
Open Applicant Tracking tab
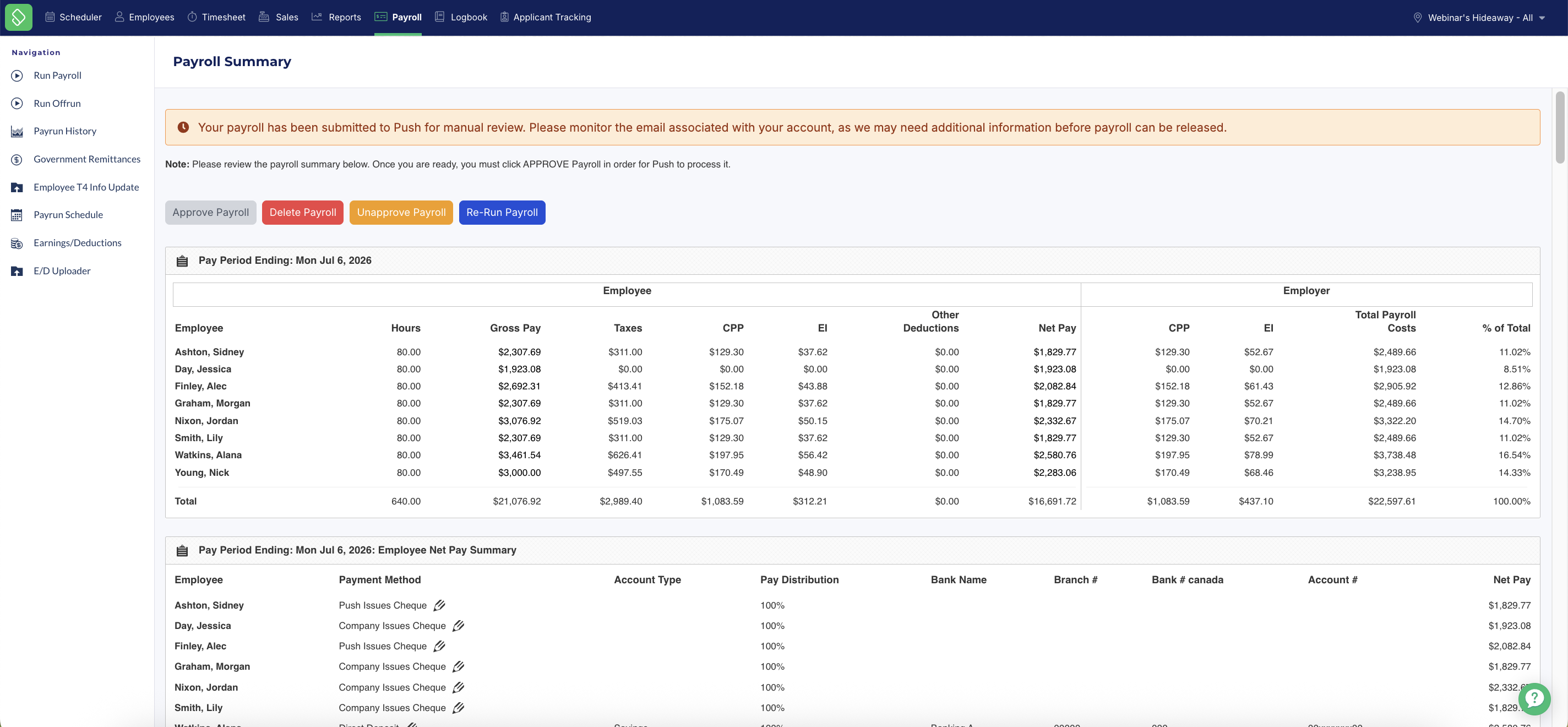pos(546,17)
